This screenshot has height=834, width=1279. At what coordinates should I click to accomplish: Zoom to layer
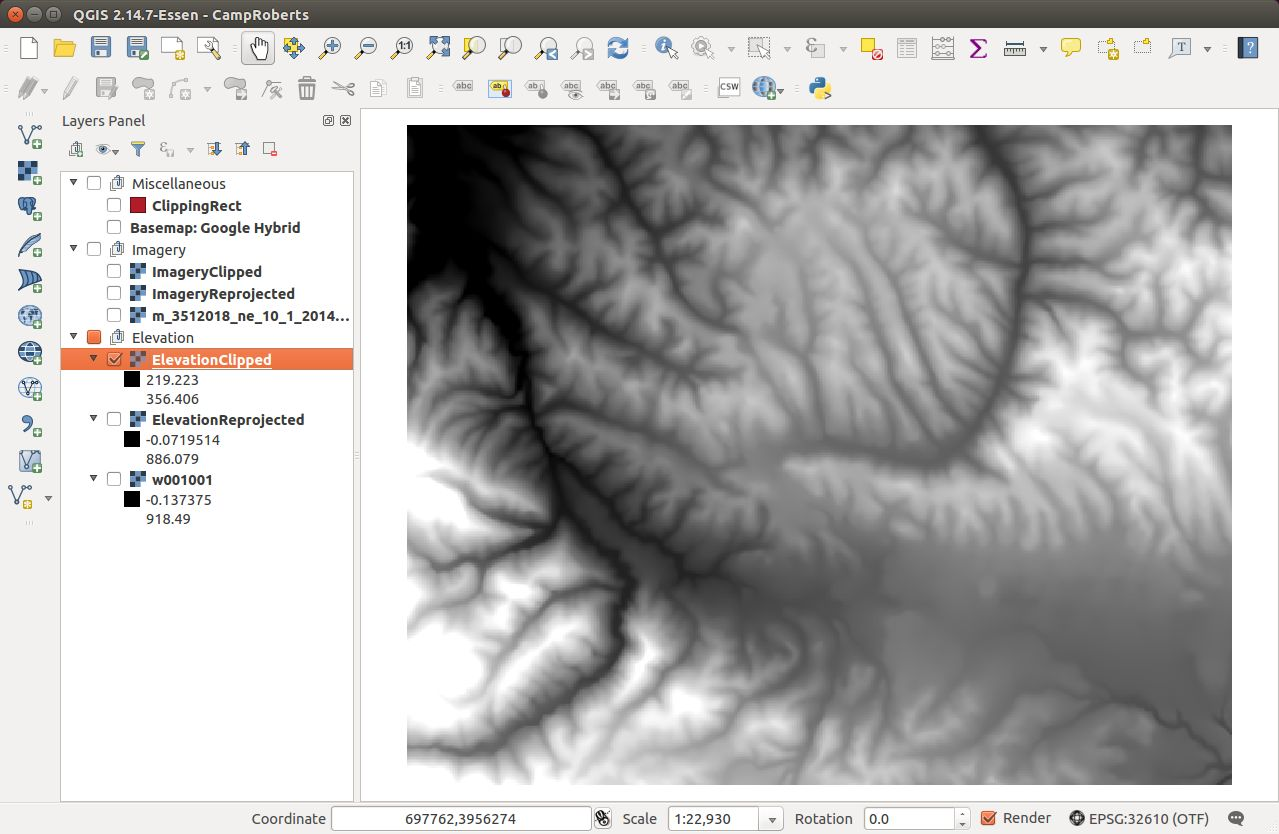pyautogui.click(x=510, y=47)
